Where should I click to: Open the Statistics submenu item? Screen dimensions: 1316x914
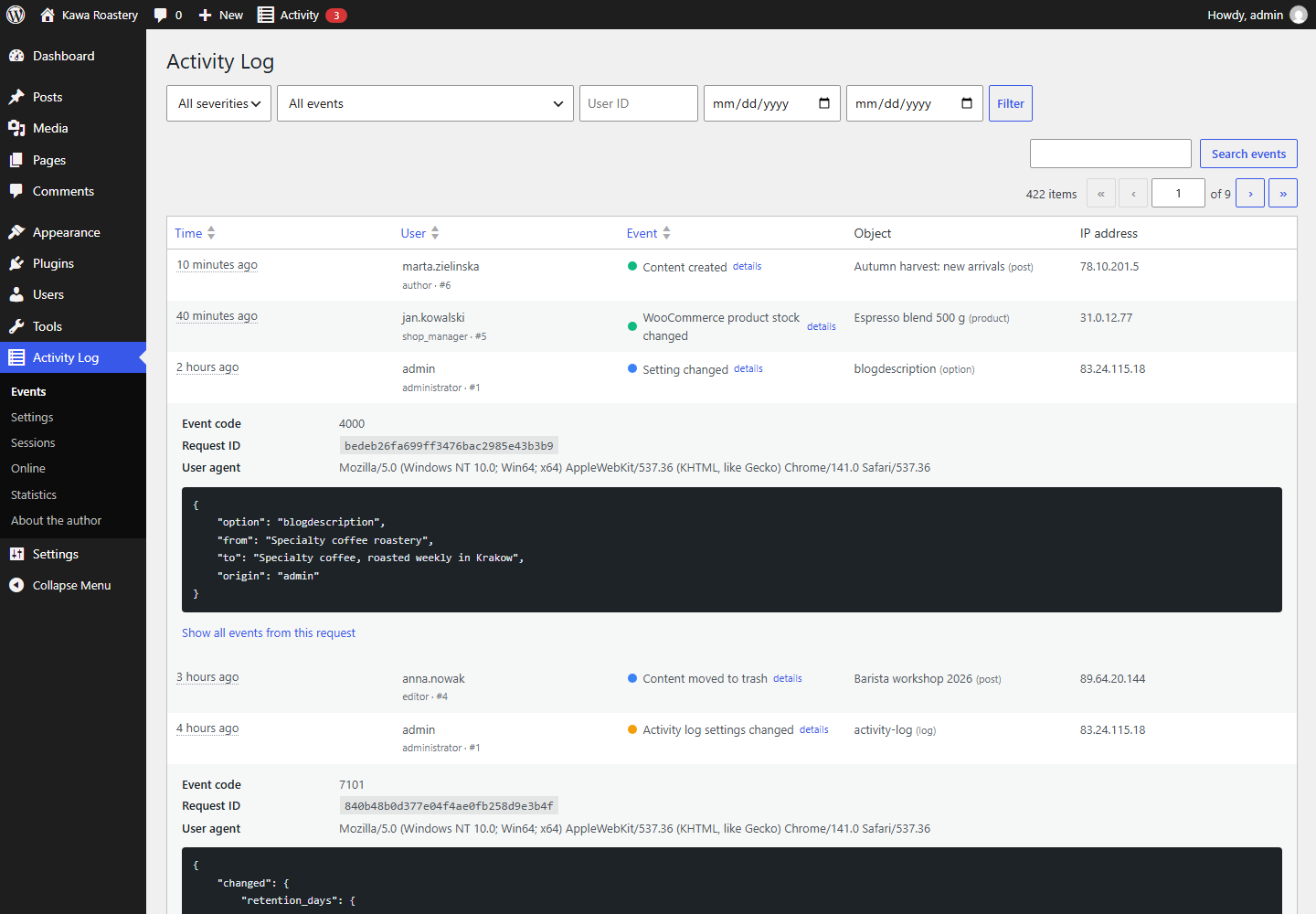(x=34, y=494)
